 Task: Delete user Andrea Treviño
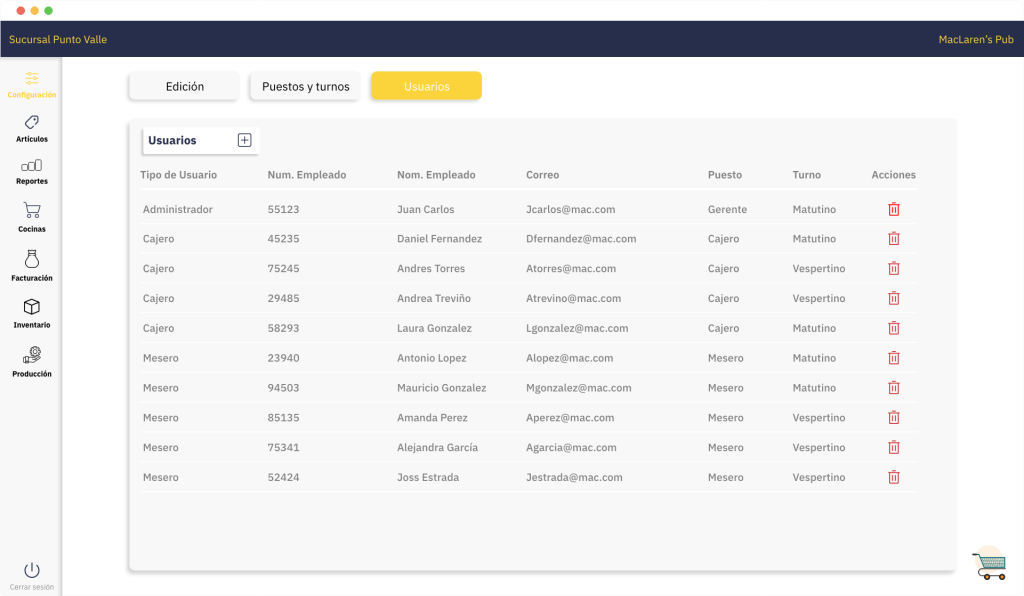(x=894, y=298)
